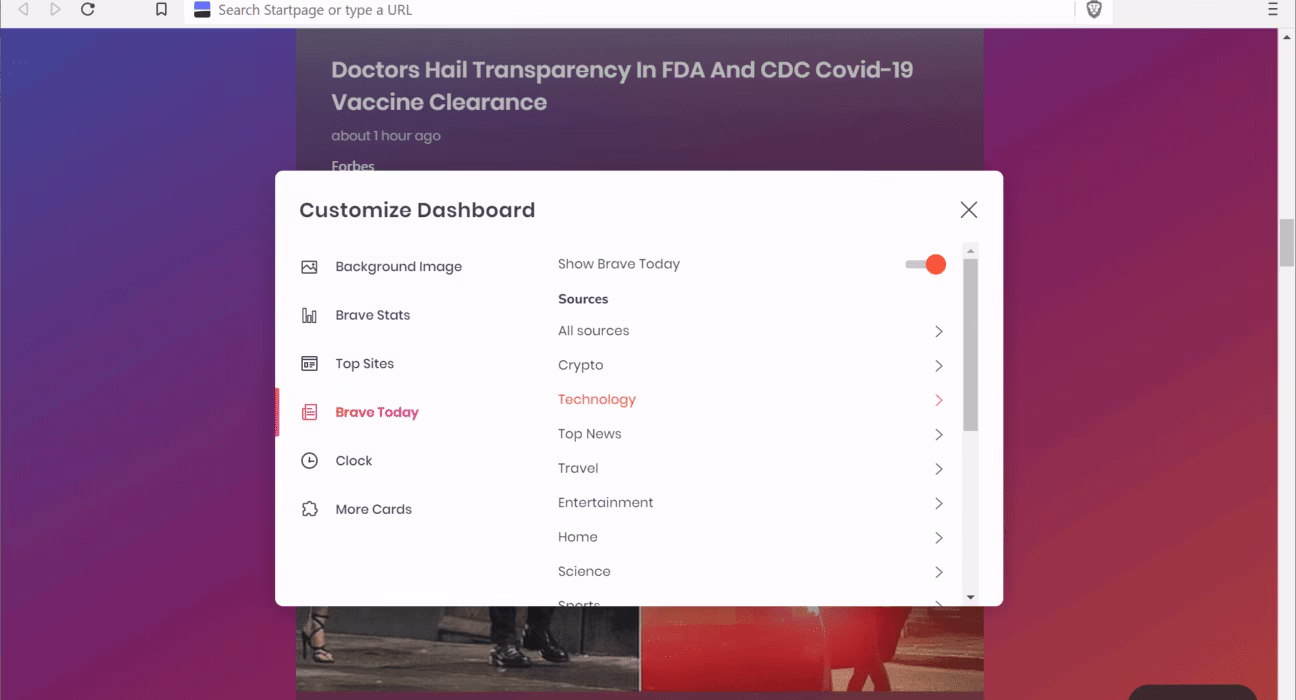The height and width of the screenshot is (700, 1296).
Task: Click the Brave Stats chart icon
Action: click(309, 316)
